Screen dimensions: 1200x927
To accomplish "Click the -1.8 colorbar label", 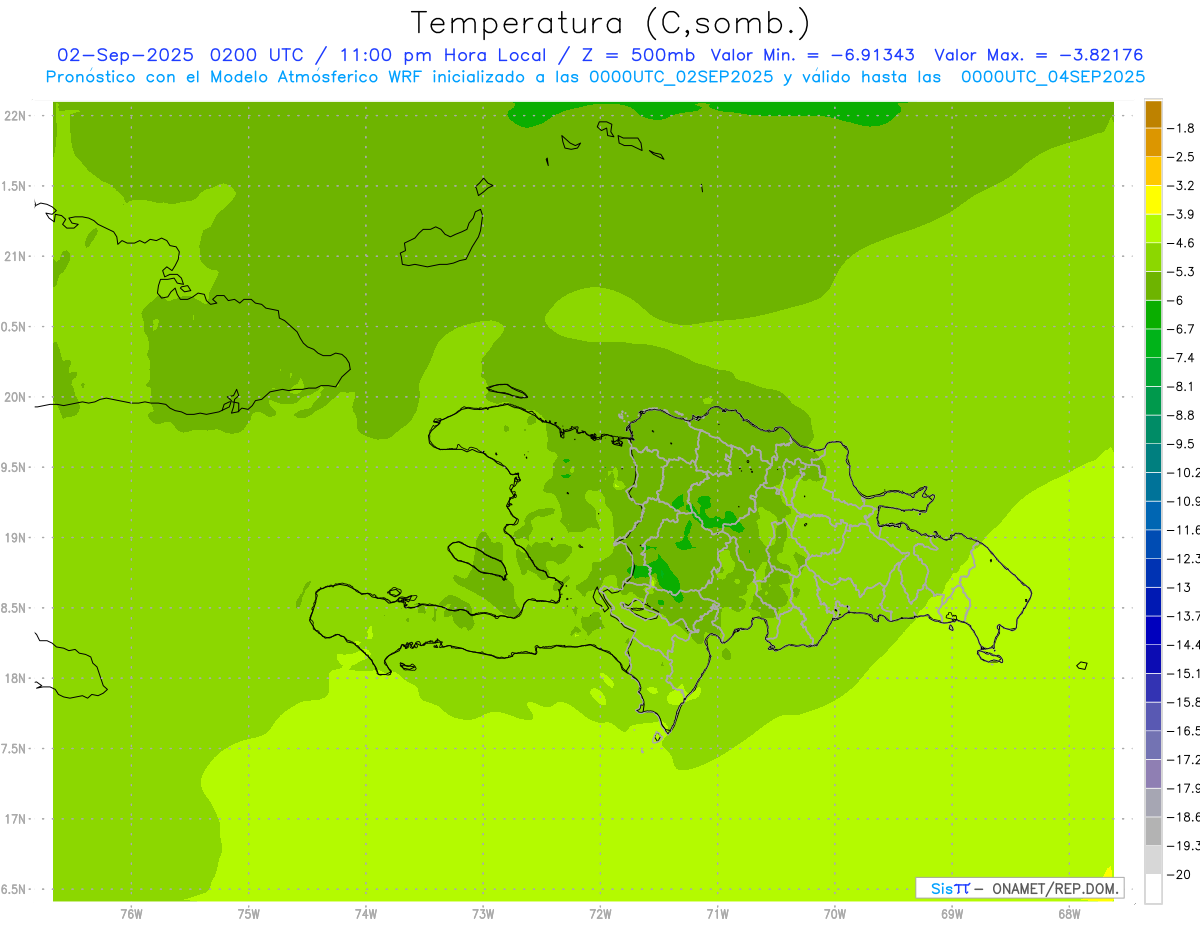I will (1182, 128).
